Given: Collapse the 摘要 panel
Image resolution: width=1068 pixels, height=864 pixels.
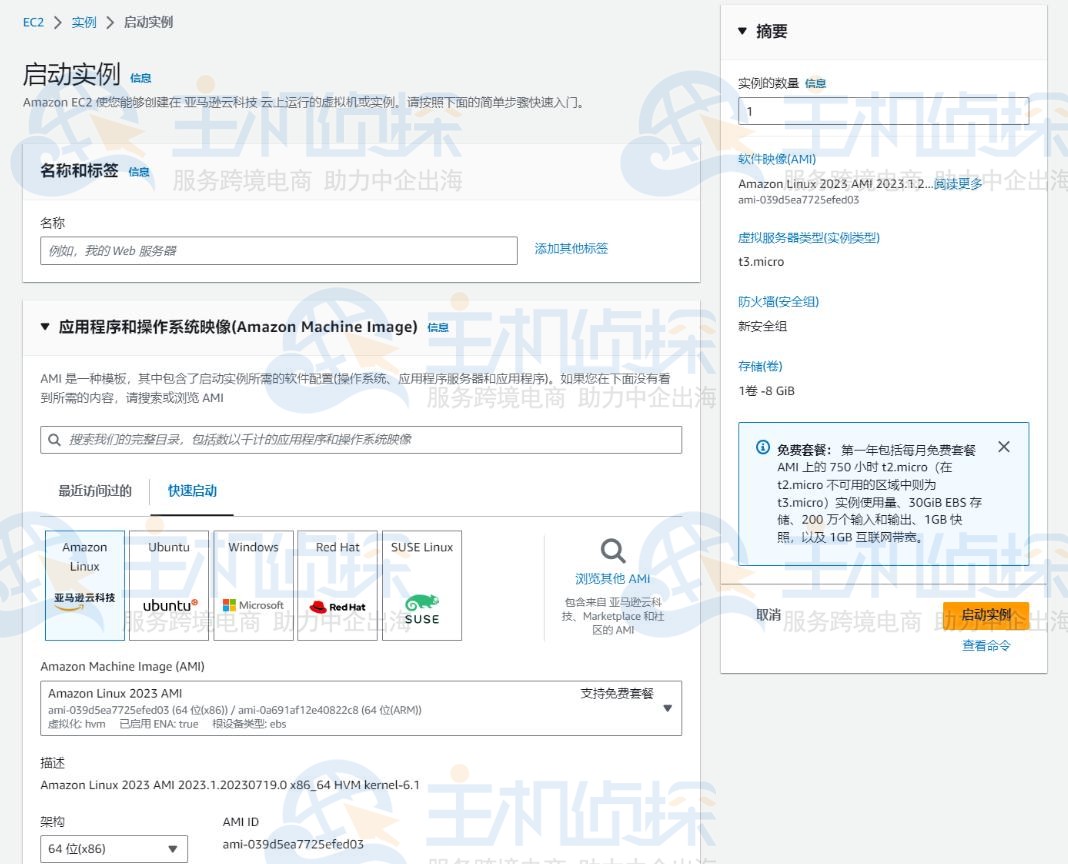Looking at the screenshot, I should click(x=740, y=31).
